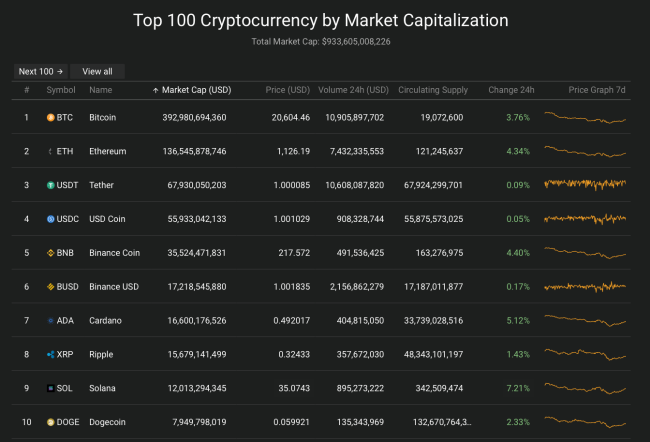The image size is (650, 442).
Task: Click Binance USD's market cap 17,218,545,880
Action: [x=197, y=287]
